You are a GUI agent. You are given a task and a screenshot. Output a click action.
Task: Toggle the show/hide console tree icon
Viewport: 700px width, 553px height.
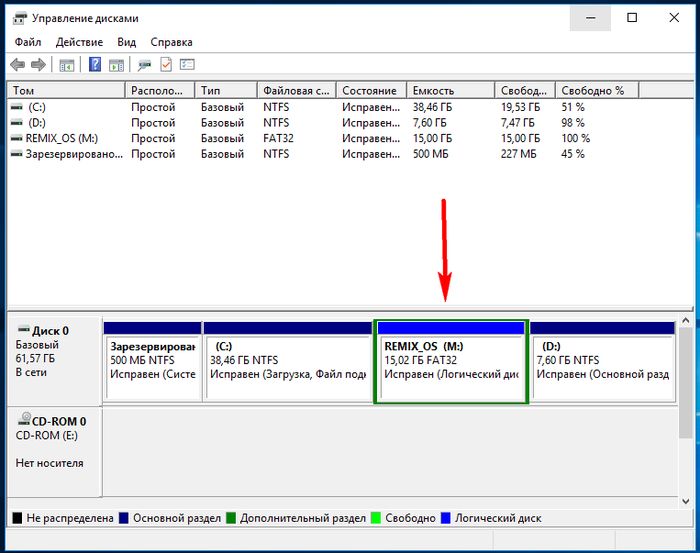pos(67,65)
